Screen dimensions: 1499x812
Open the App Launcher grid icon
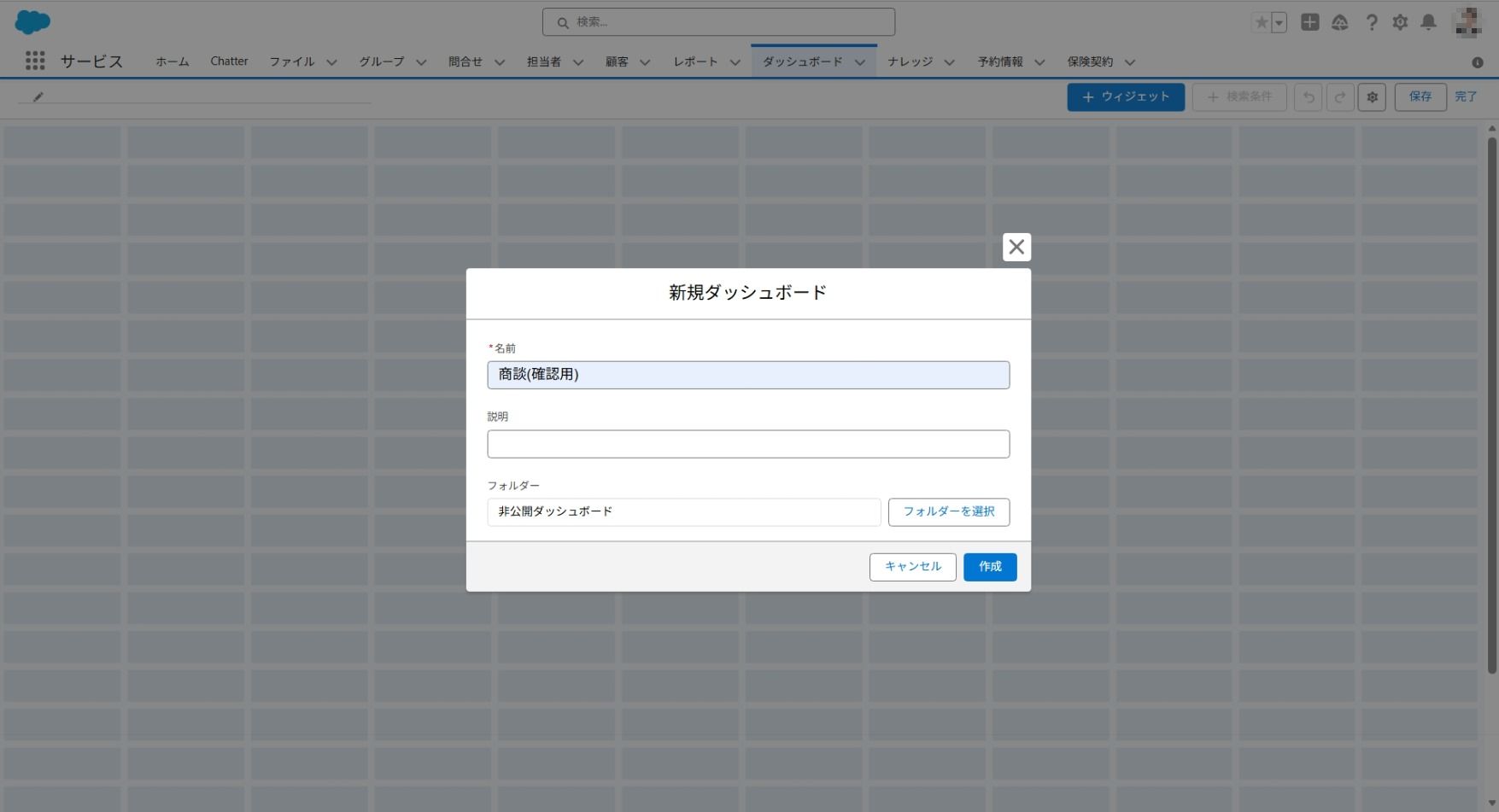tap(35, 61)
